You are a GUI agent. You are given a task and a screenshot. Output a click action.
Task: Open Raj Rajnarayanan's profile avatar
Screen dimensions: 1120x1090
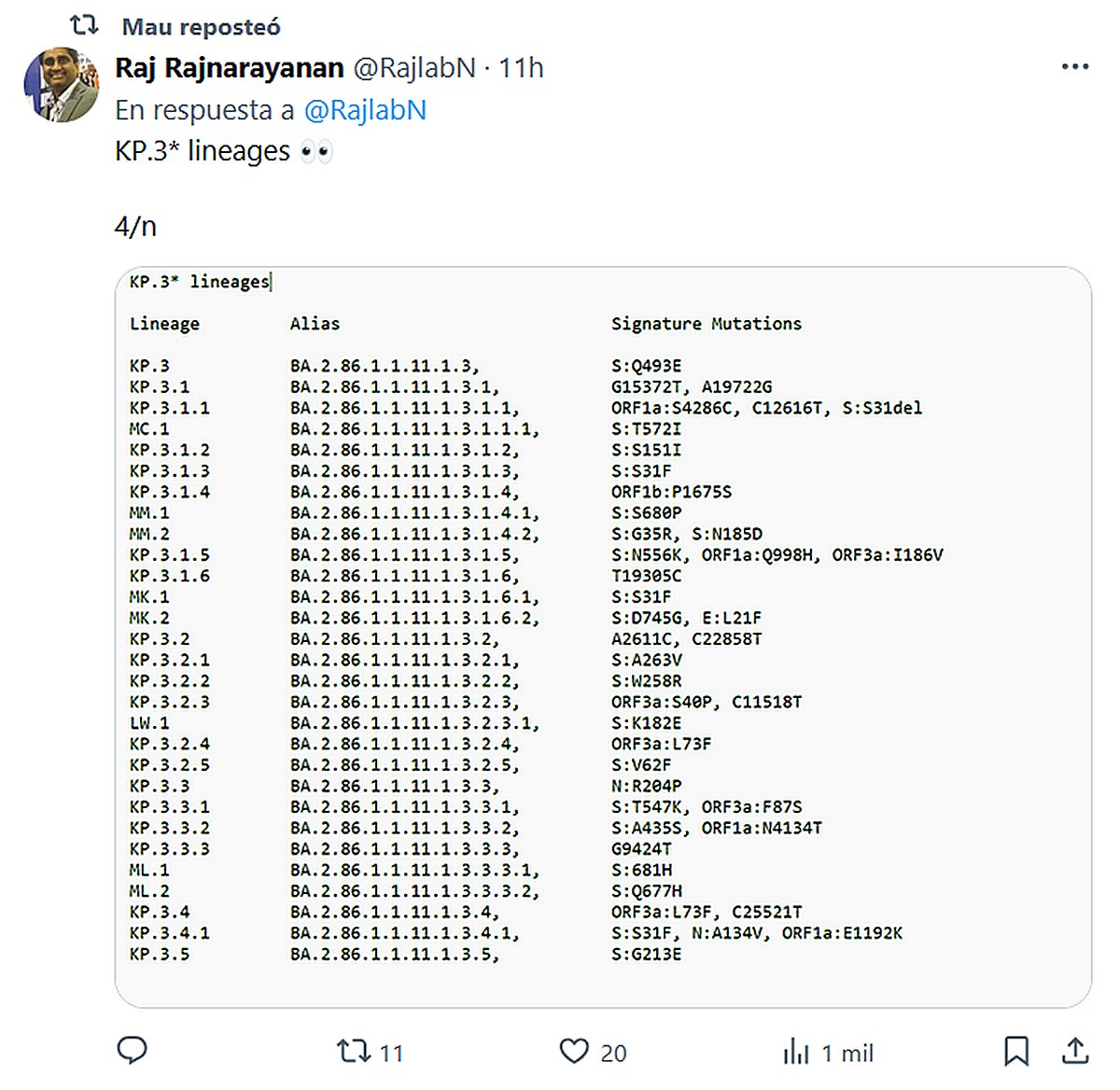(x=62, y=85)
